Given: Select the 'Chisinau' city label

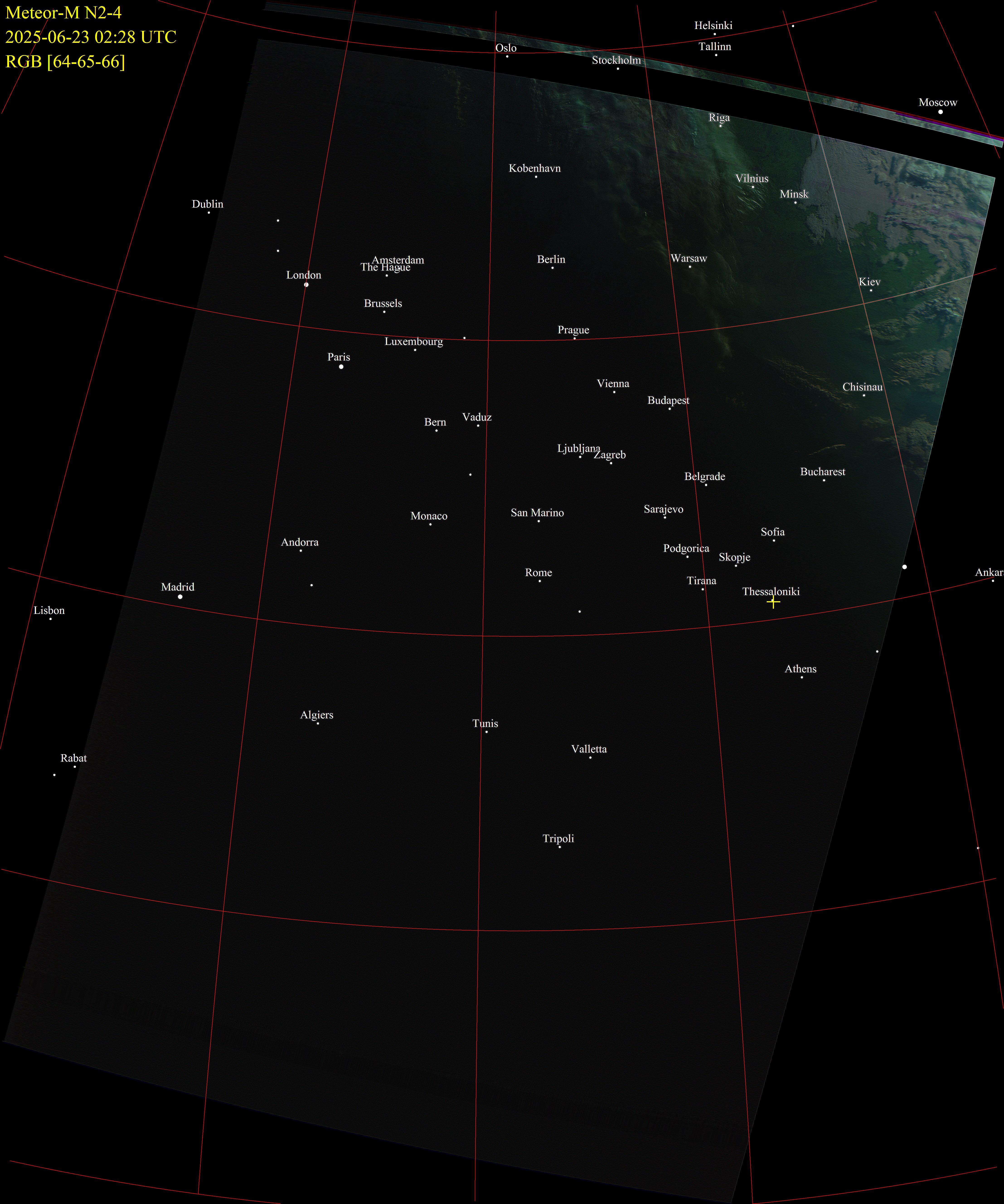Looking at the screenshot, I should click(862, 387).
